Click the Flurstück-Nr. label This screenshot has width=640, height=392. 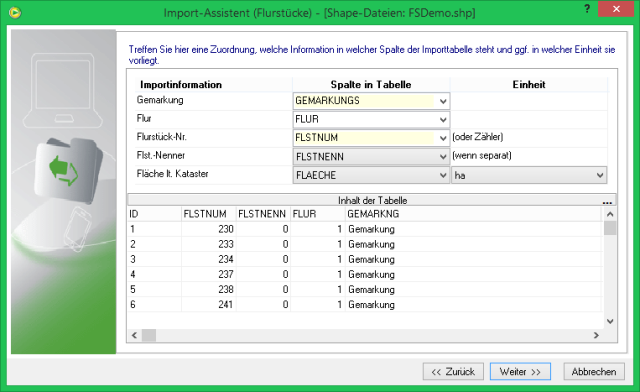[162, 137]
